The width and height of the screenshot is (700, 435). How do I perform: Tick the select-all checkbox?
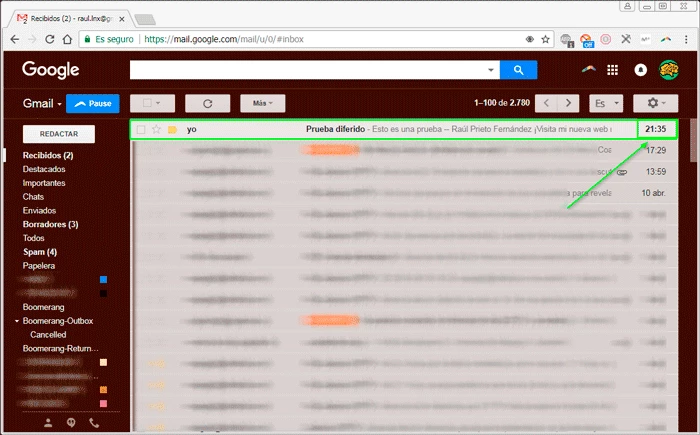147,103
